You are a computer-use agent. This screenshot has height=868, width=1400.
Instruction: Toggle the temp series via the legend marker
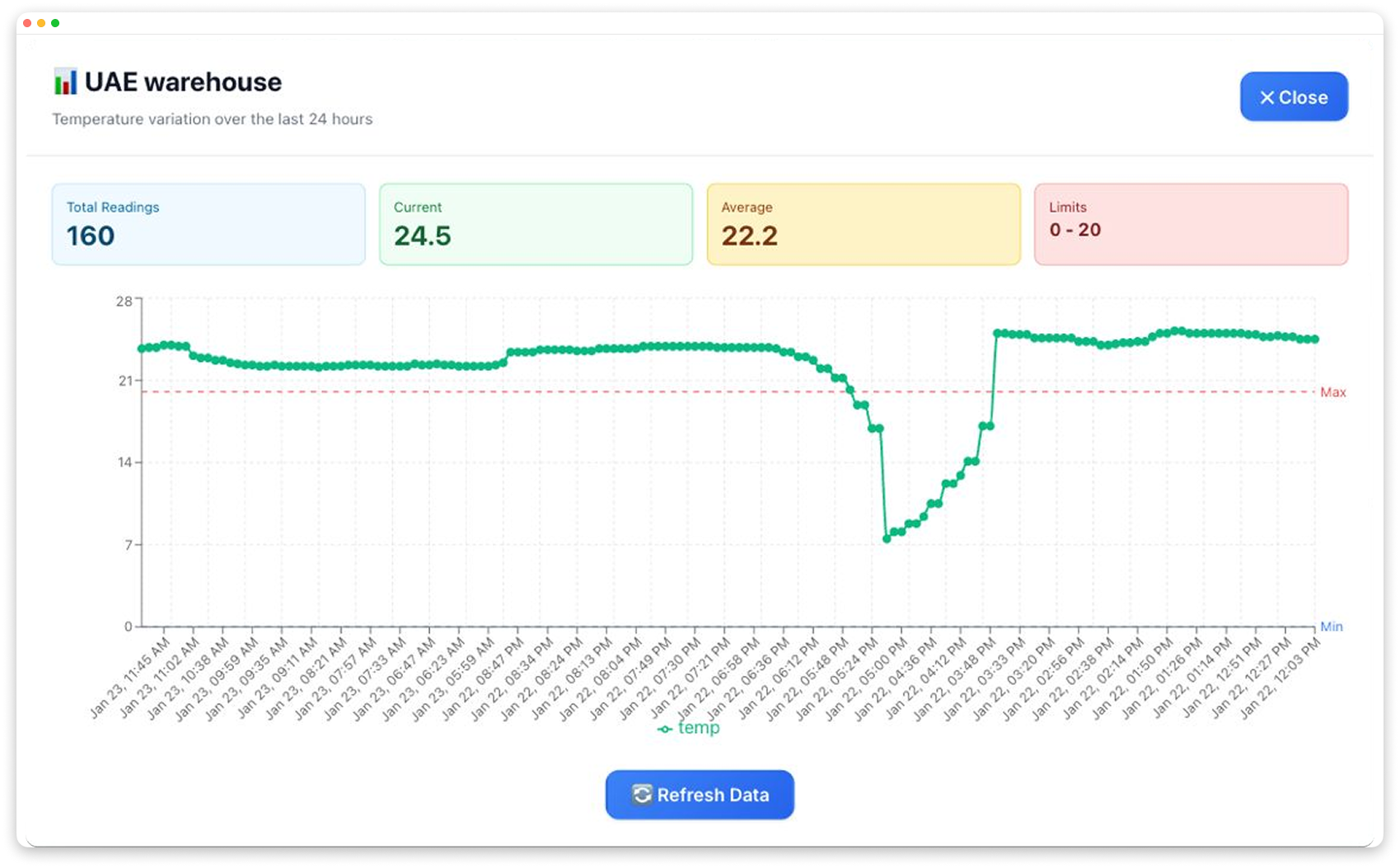(664, 728)
